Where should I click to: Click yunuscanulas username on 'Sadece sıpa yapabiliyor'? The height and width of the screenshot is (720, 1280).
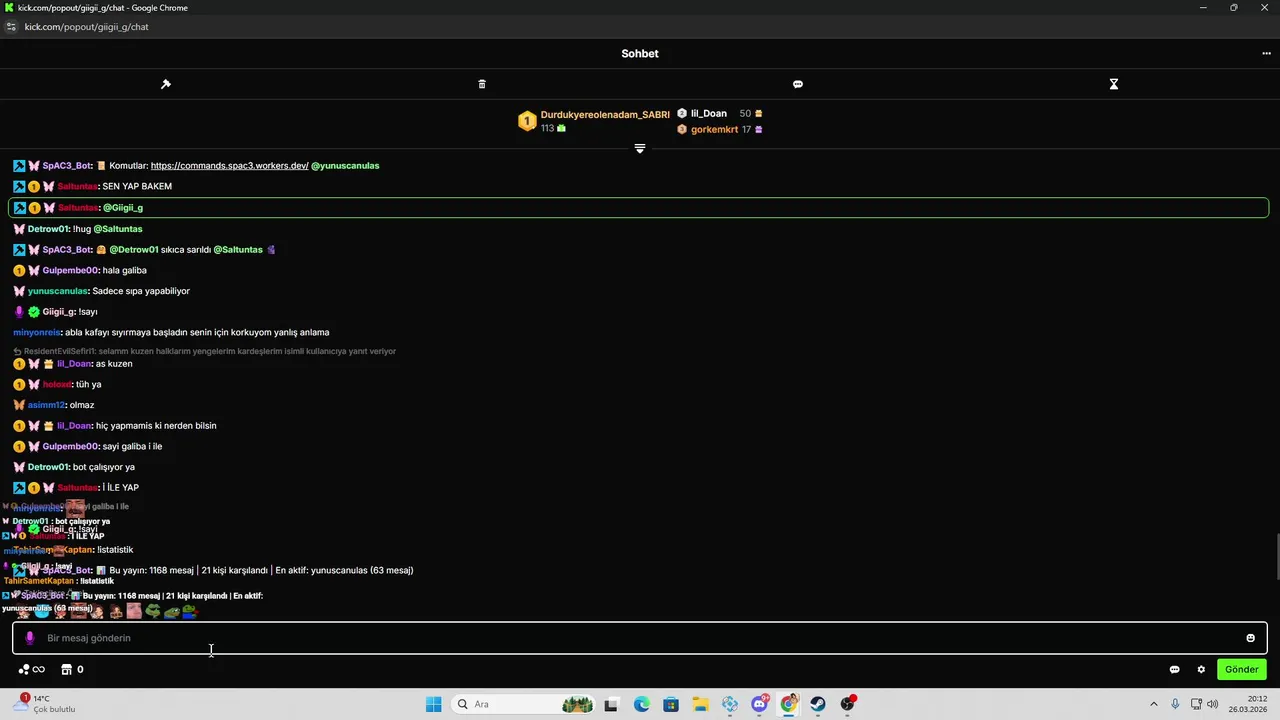coord(58,291)
